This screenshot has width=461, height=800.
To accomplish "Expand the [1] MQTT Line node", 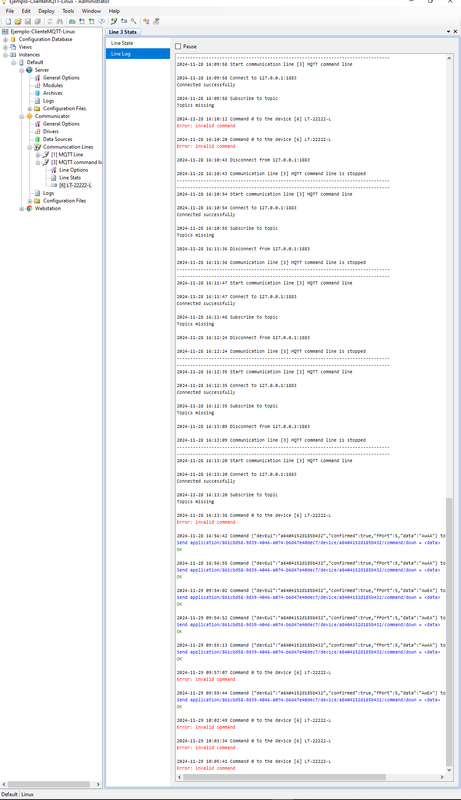I will coord(38,155).
